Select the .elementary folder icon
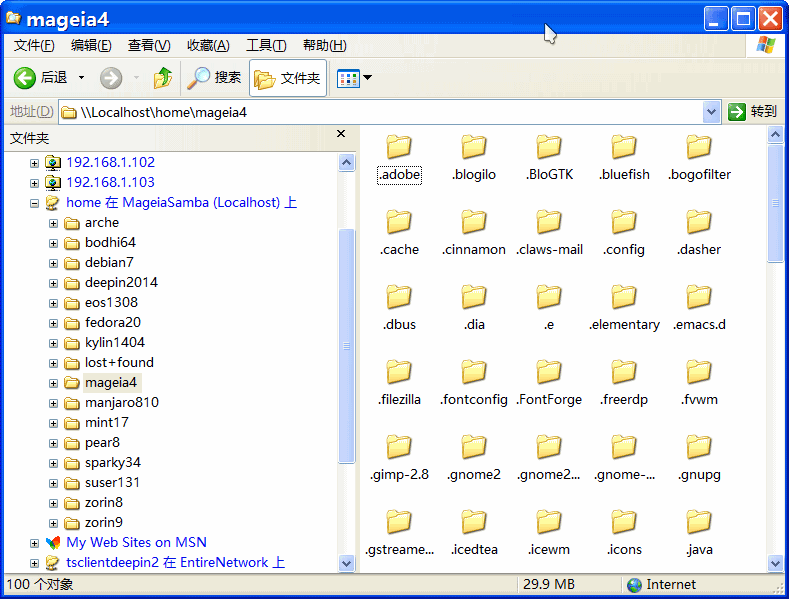 tap(624, 296)
